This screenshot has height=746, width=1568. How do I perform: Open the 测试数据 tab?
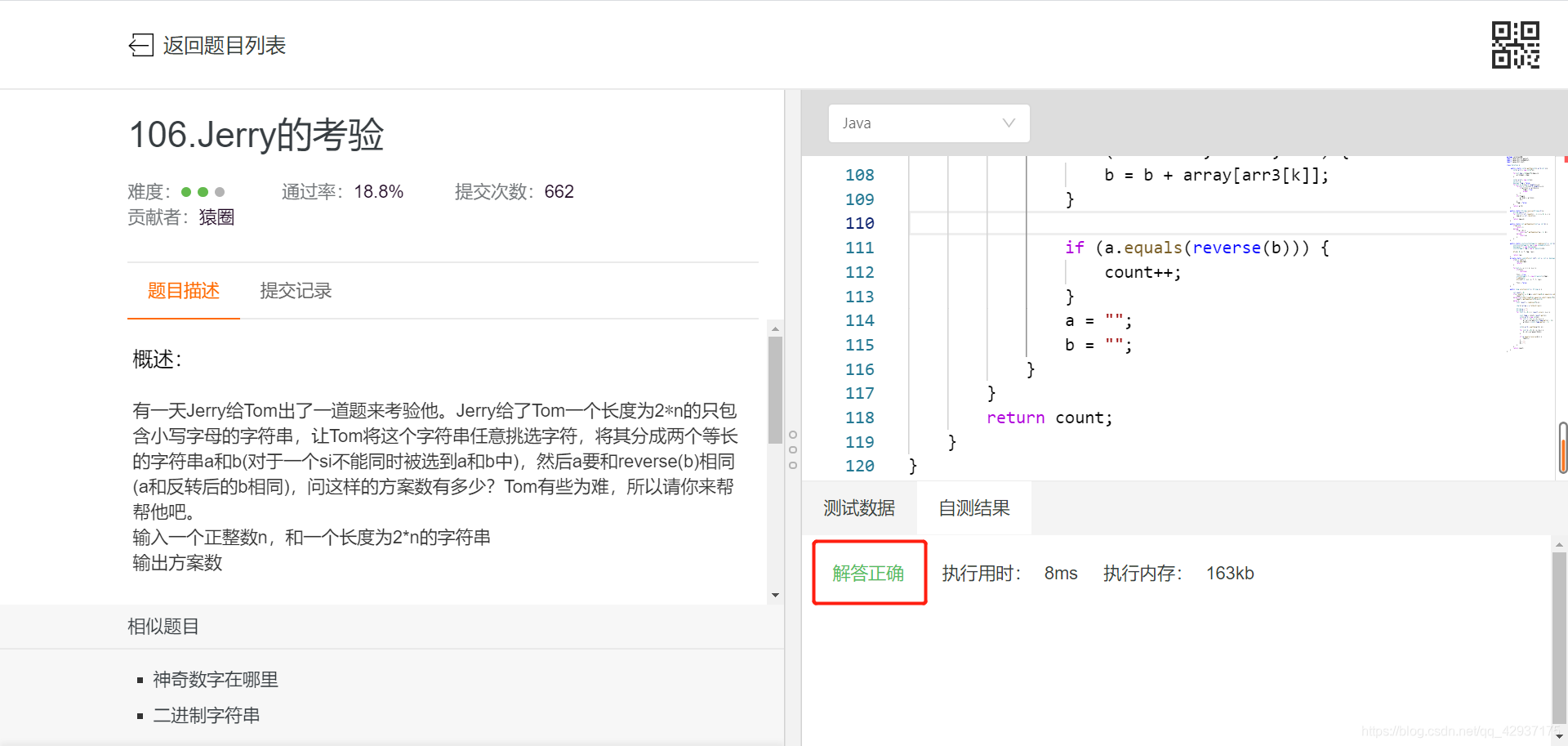tap(859, 508)
